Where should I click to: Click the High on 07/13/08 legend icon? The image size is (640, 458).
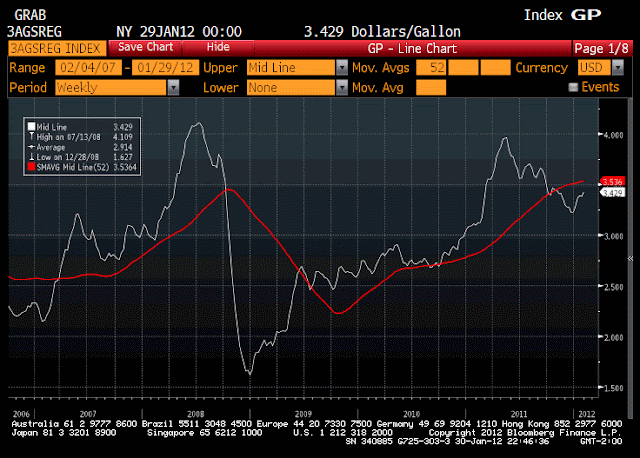point(31,137)
